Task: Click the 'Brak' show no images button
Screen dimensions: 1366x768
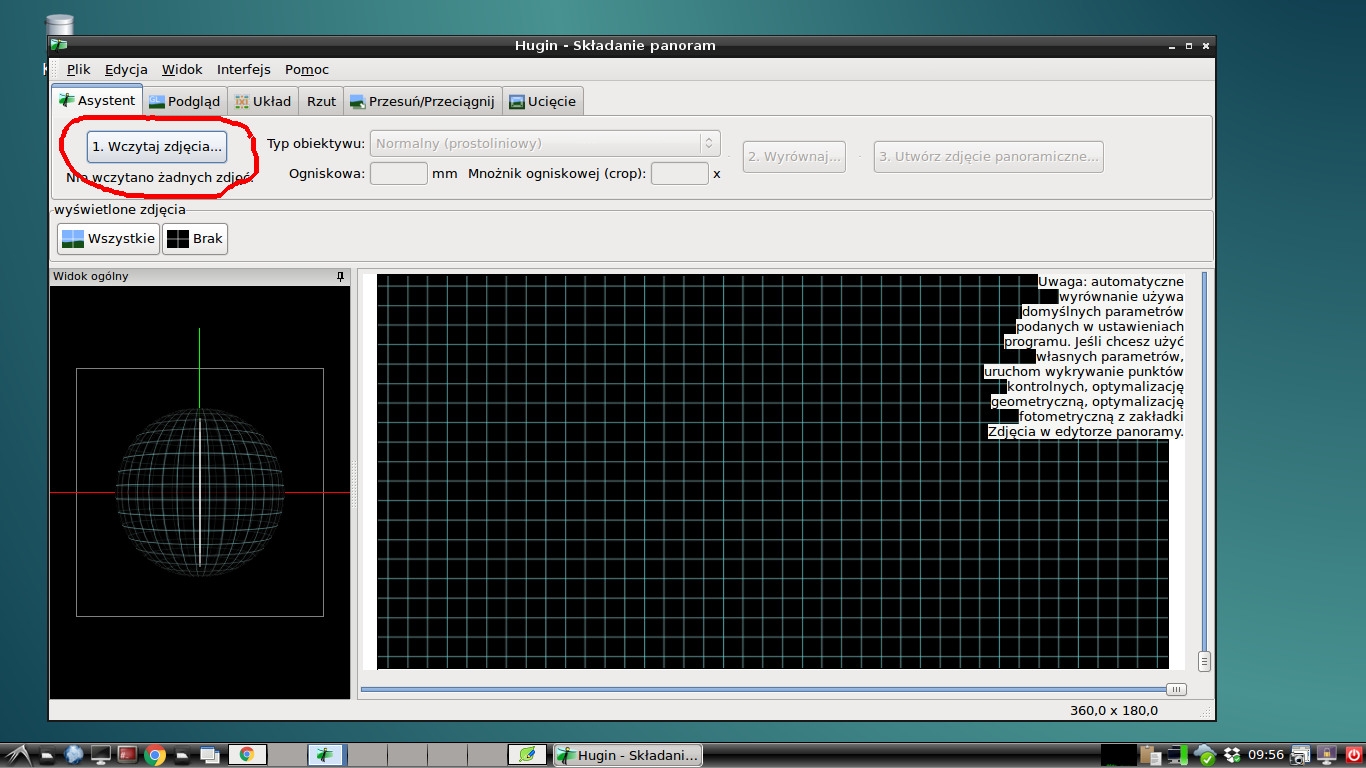Action: tap(195, 239)
